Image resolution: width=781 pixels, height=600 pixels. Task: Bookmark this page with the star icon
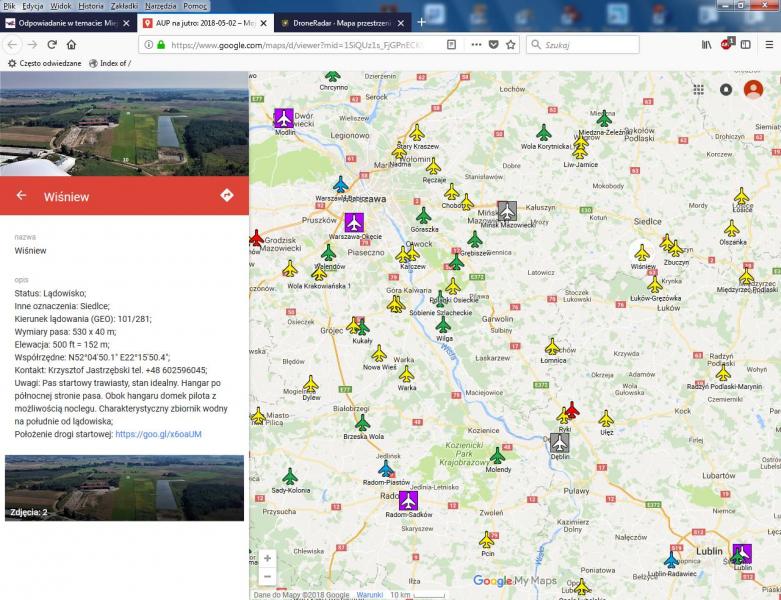tap(511, 45)
